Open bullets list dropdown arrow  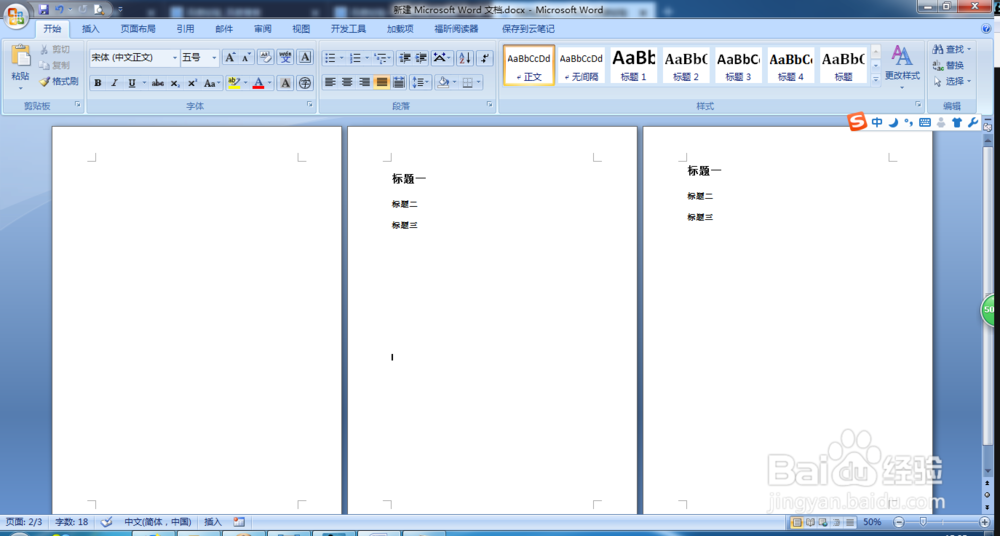tap(341, 58)
